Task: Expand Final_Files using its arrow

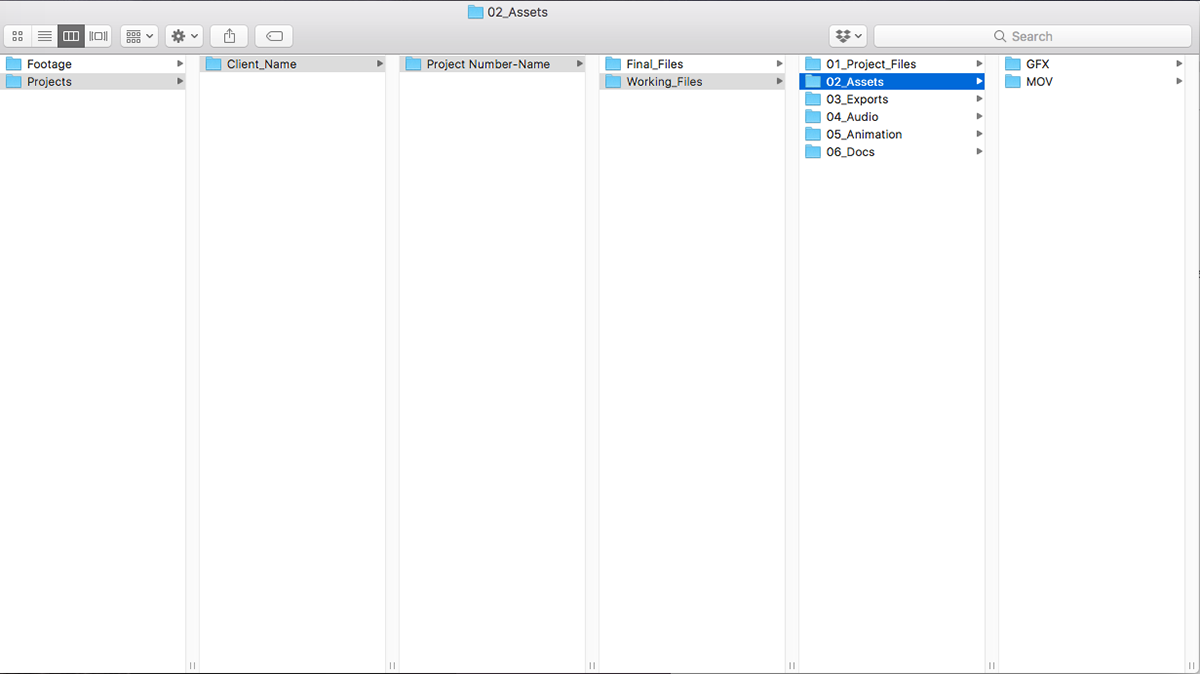Action: (x=780, y=64)
